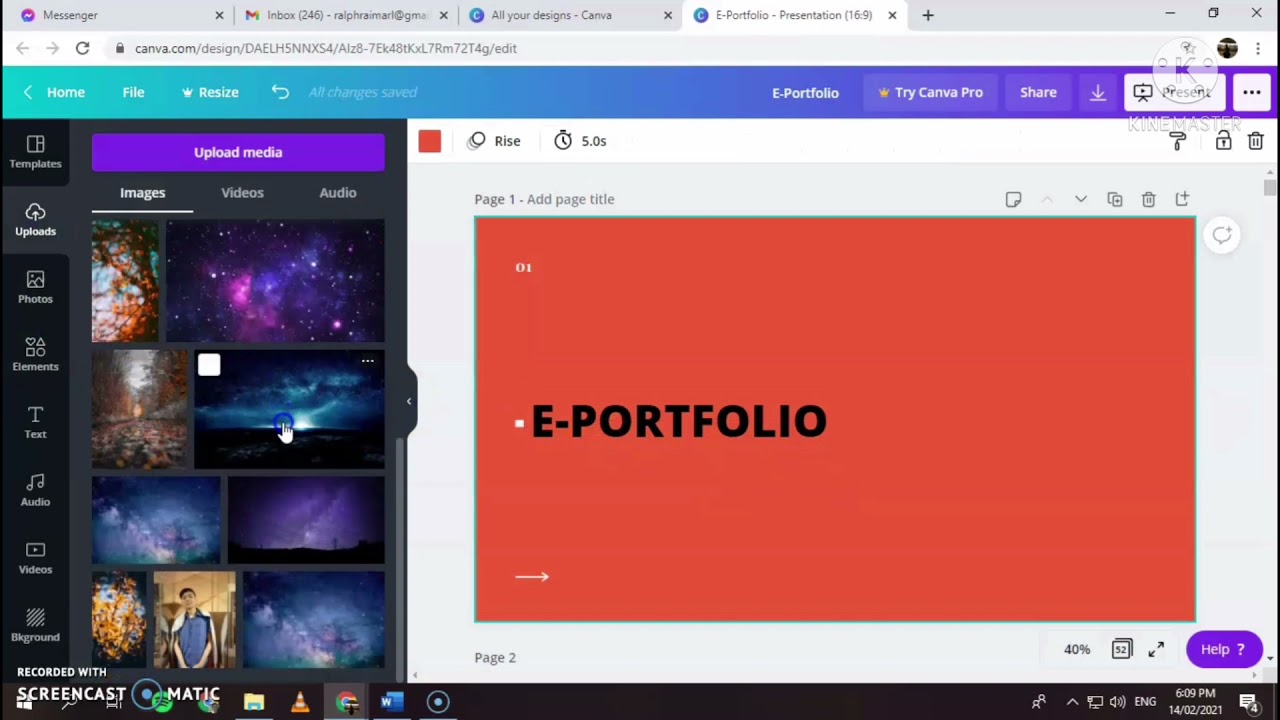
Task: Click the Rise animation icon
Action: pos(476,141)
